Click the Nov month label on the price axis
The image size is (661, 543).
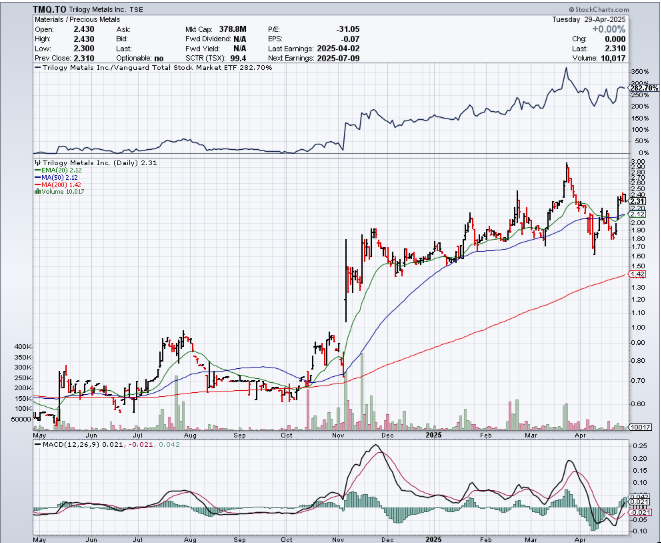coord(337,436)
